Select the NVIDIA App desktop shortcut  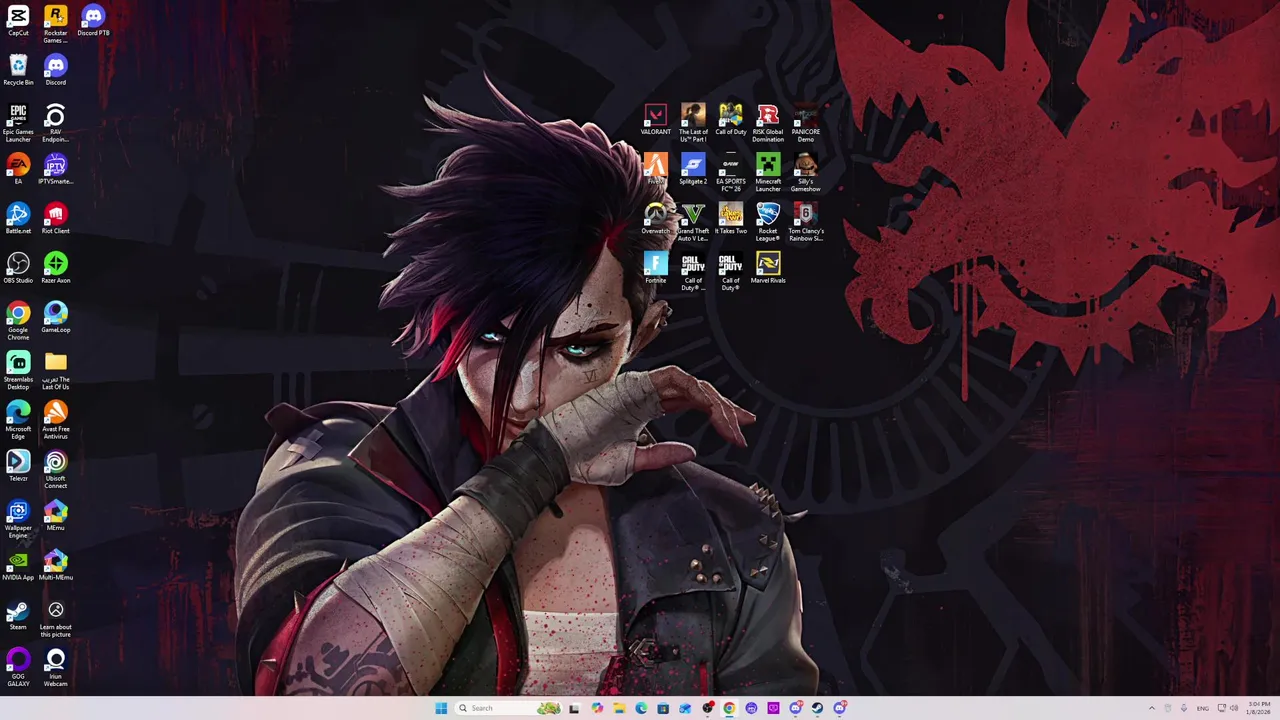click(x=18, y=565)
